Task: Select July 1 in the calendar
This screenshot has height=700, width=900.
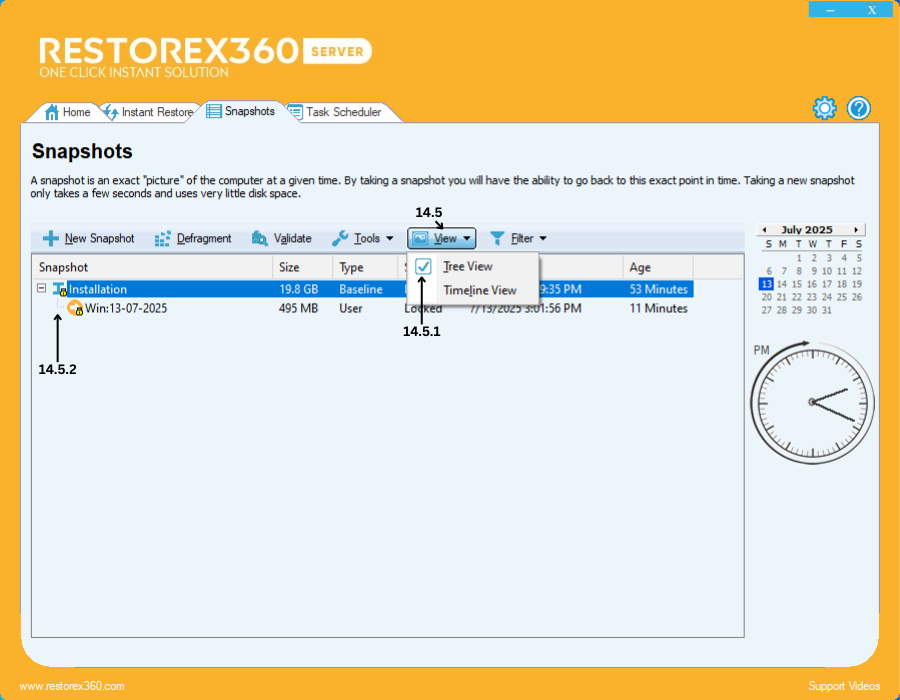Action: click(x=799, y=258)
